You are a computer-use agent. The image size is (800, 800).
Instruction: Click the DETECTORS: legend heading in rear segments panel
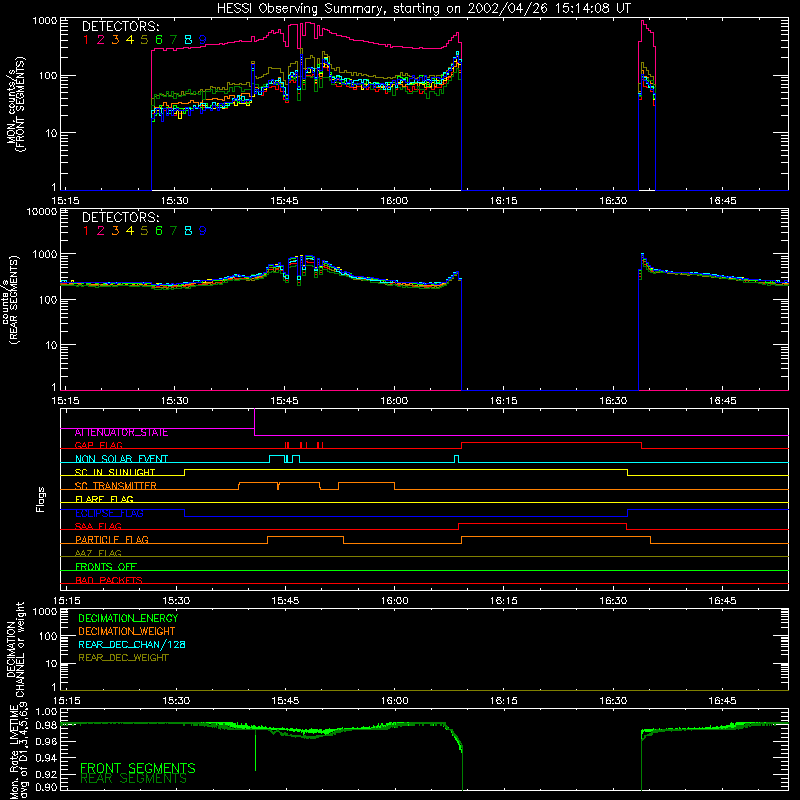click(120, 218)
